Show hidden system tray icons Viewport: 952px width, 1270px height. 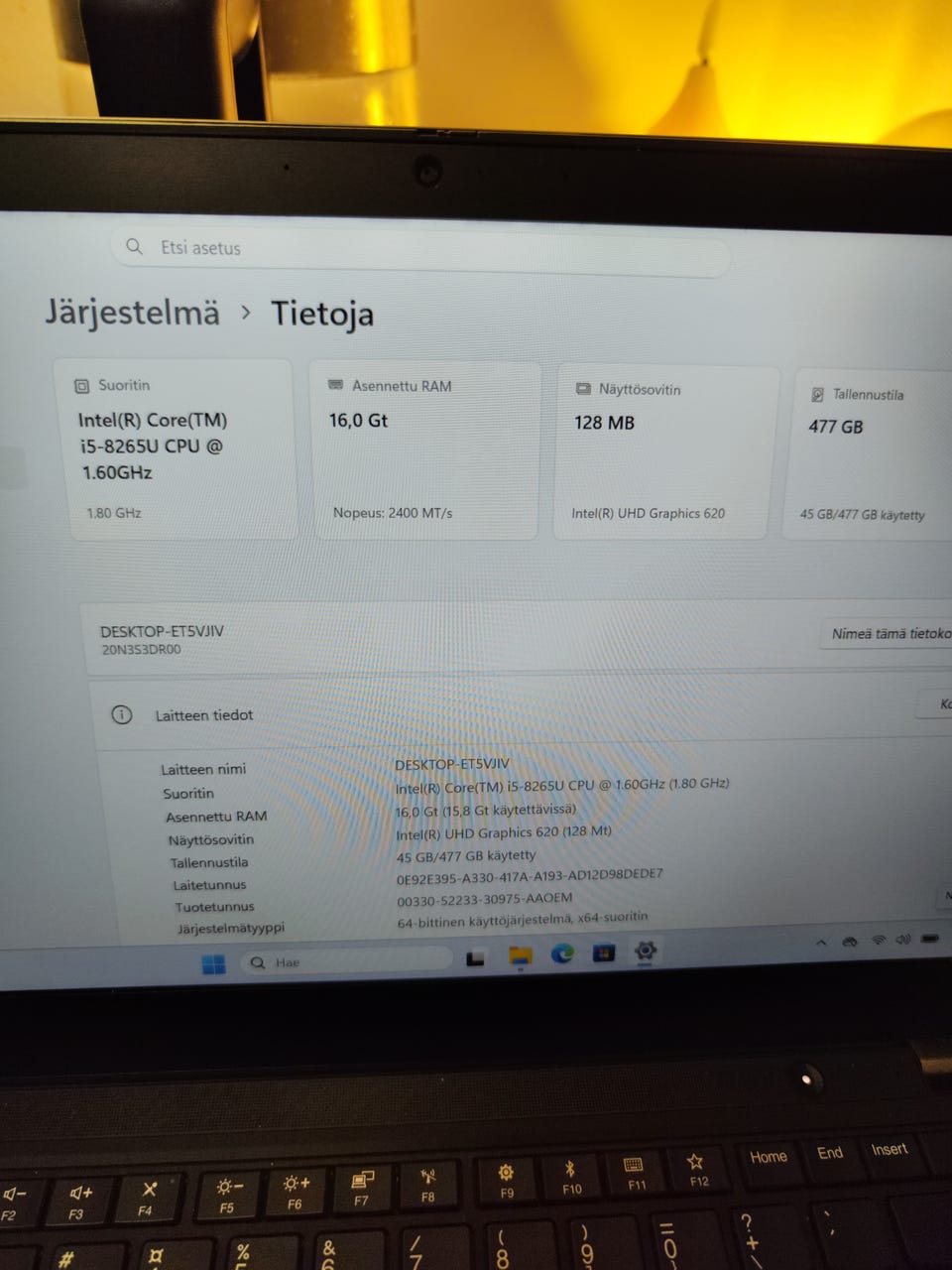tap(821, 943)
